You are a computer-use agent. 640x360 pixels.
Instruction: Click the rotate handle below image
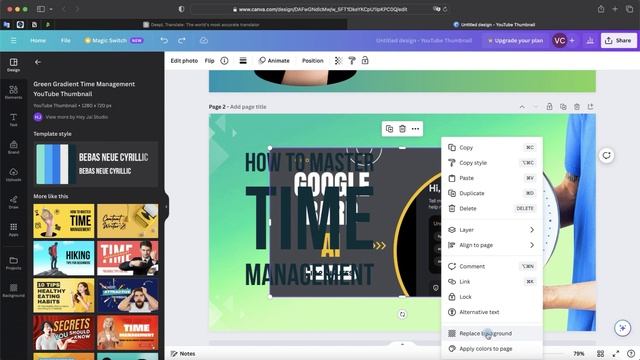tap(402, 314)
